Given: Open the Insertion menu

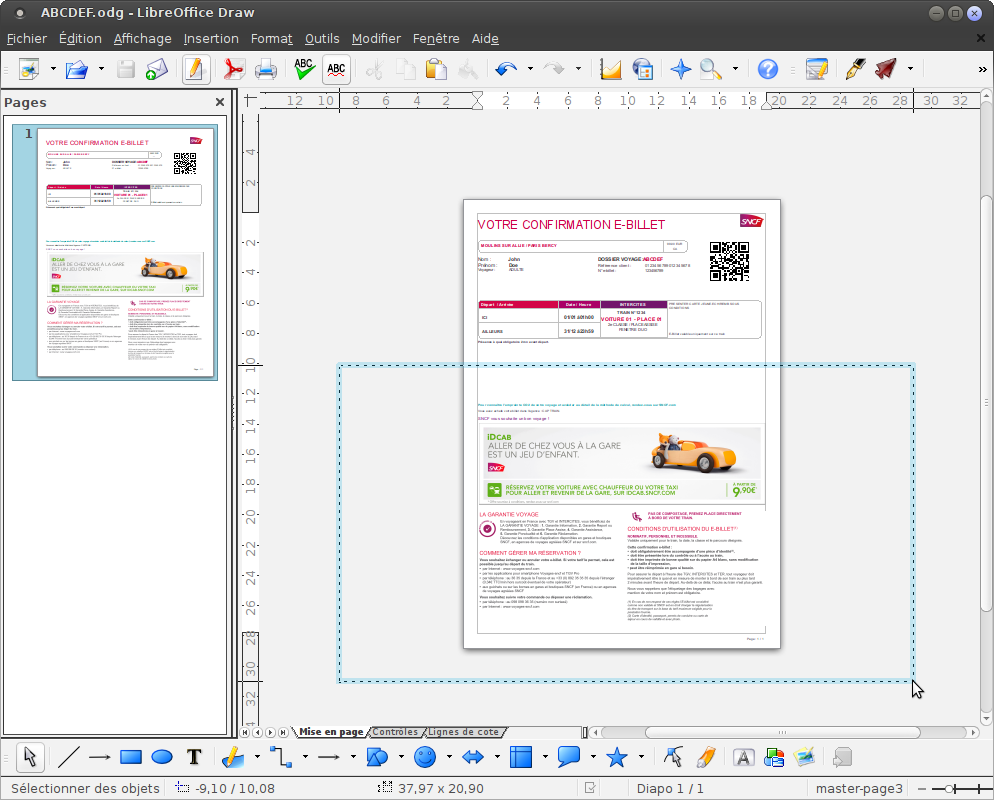Looking at the screenshot, I should 211,39.
